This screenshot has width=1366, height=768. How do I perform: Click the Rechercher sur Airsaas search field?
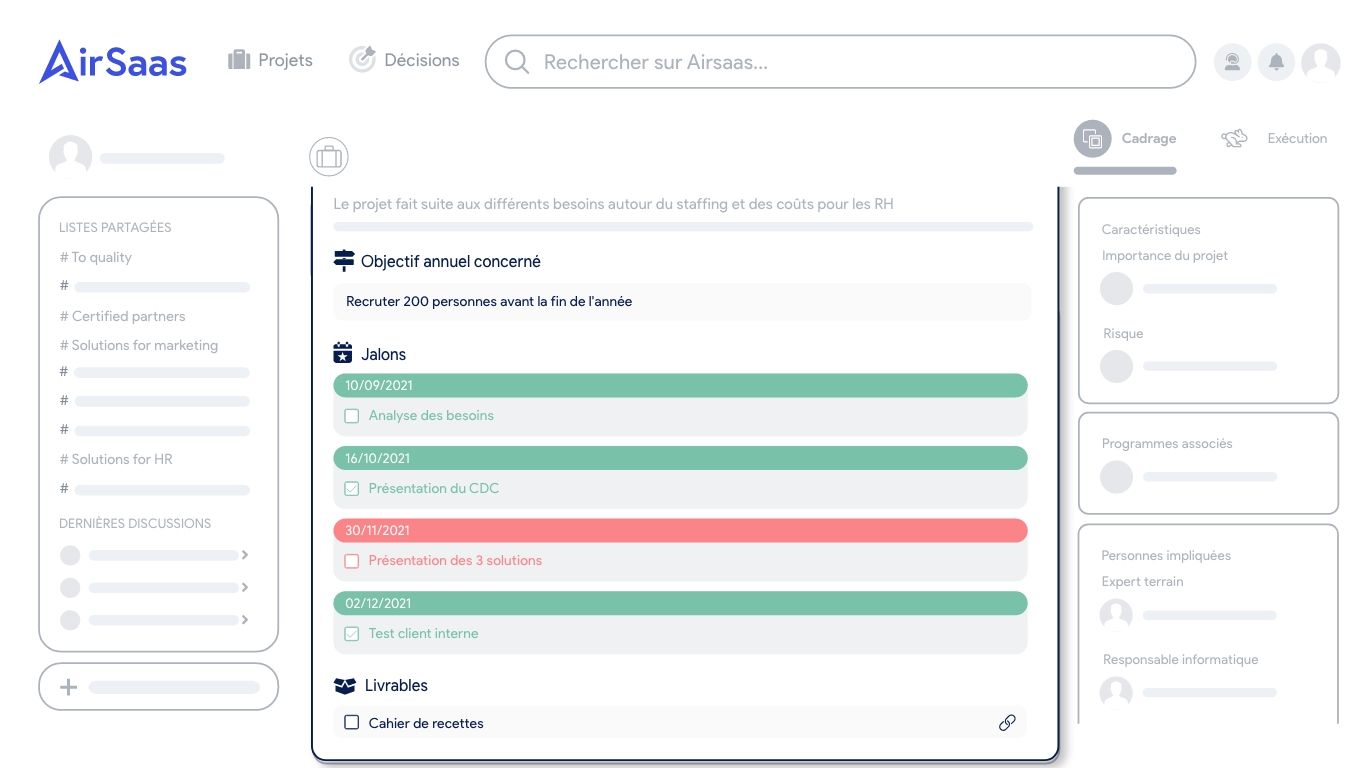point(840,62)
